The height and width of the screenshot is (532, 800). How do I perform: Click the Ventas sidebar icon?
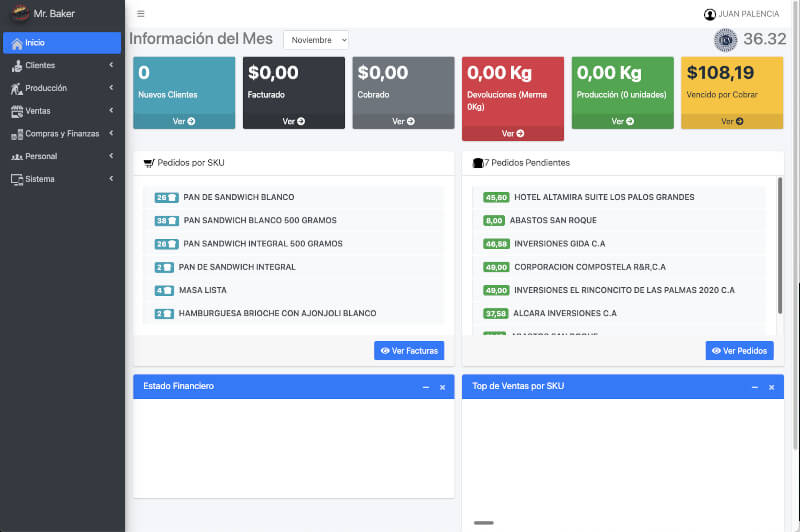click(x=17, y=111)
